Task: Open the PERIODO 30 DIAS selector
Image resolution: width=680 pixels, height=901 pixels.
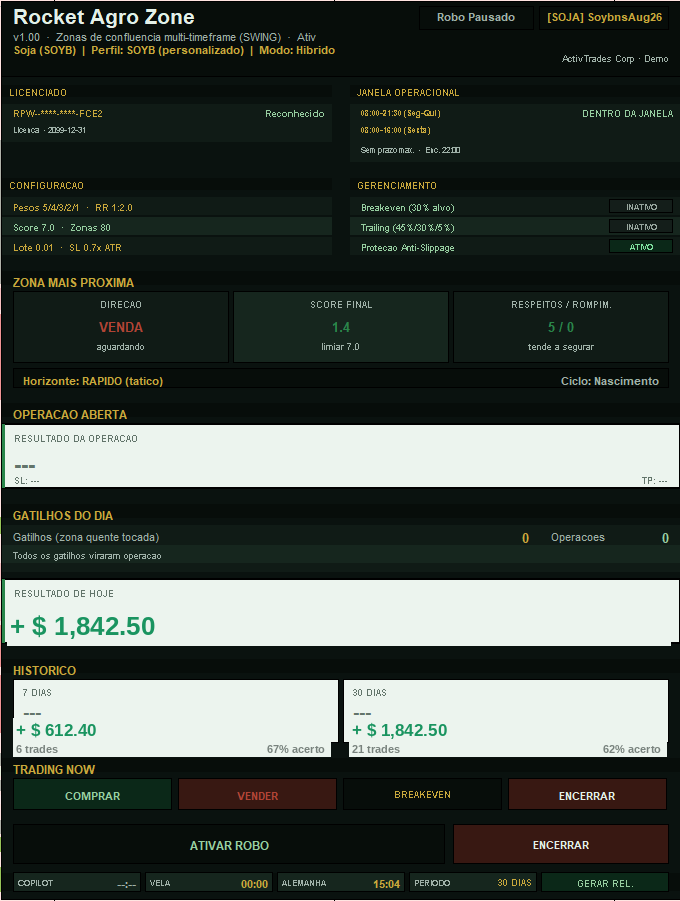Action: pos(472,883)
